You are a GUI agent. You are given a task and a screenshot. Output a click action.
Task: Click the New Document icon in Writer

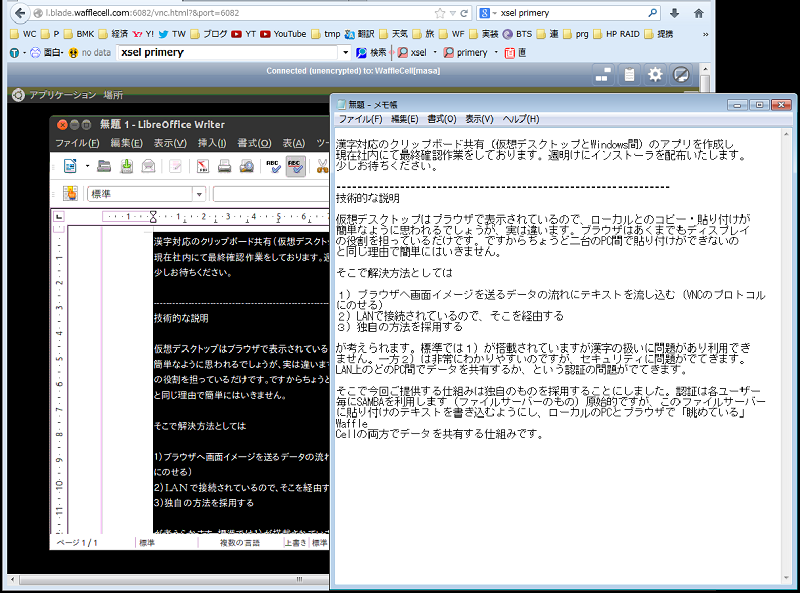(x=70, y=166)
